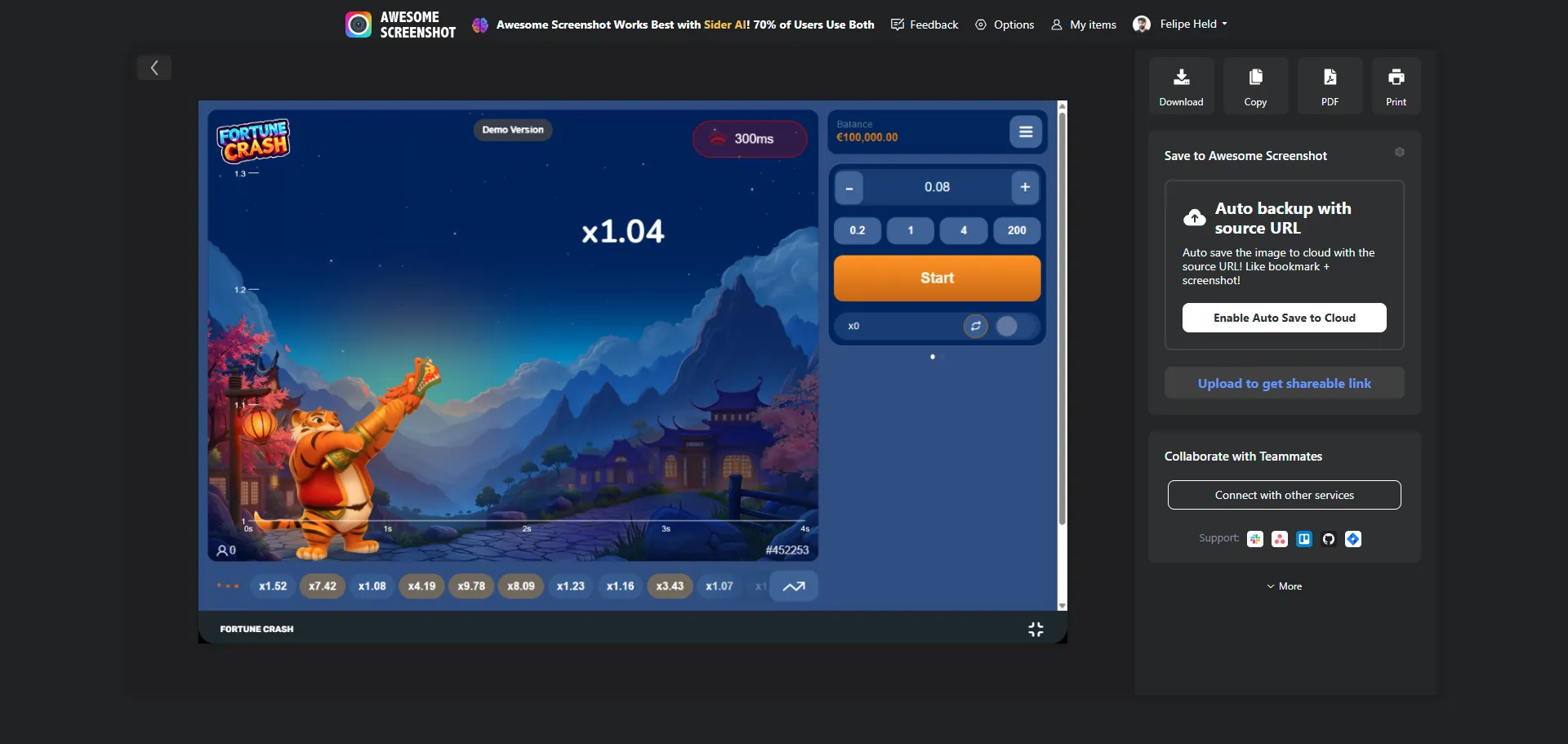The width and height of the screenshot is (1568, 744).
Task: Click Upload to get shareable link
Action: (1284, 383)
